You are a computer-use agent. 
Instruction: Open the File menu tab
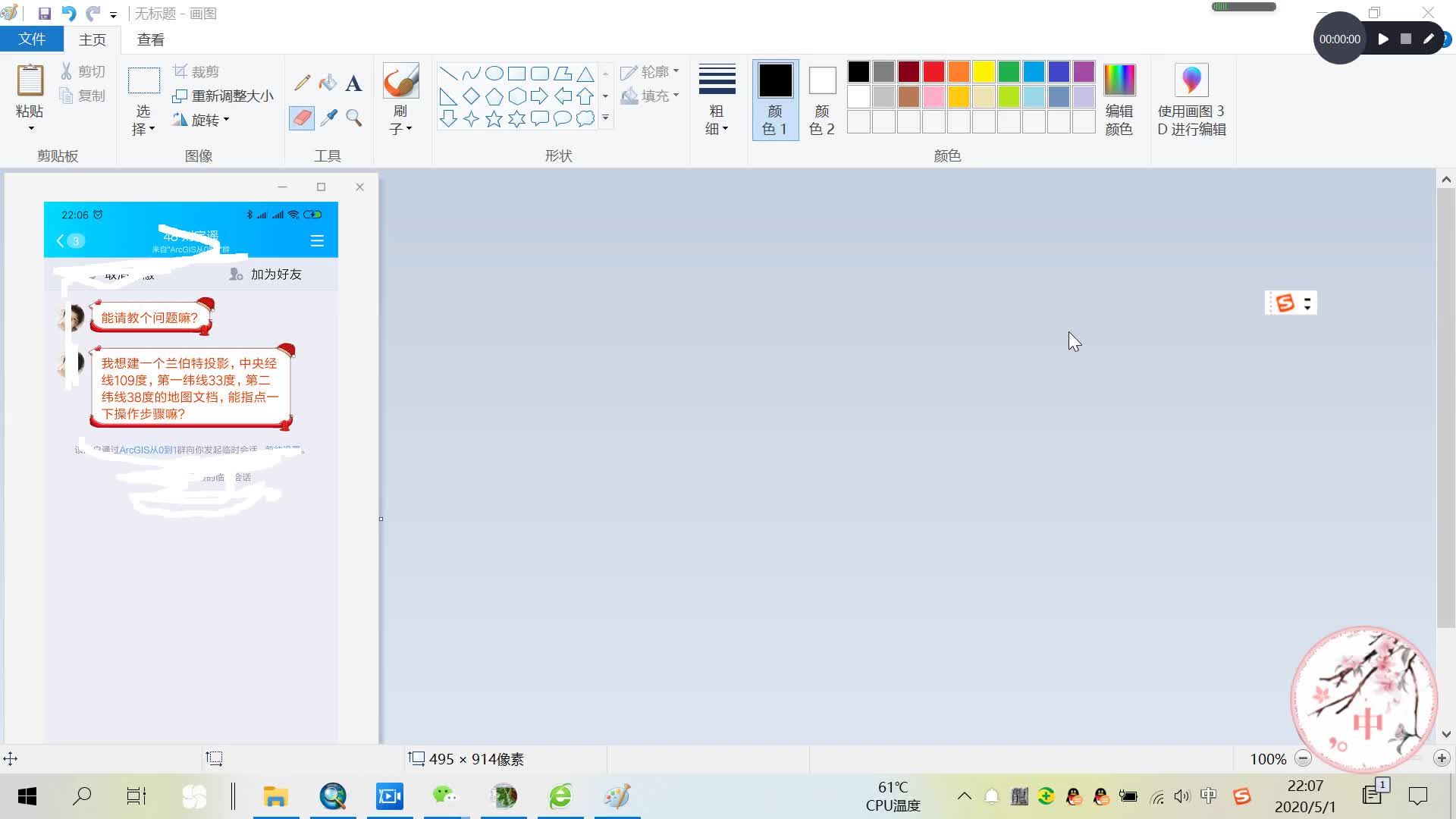click(x=32, y=39)
